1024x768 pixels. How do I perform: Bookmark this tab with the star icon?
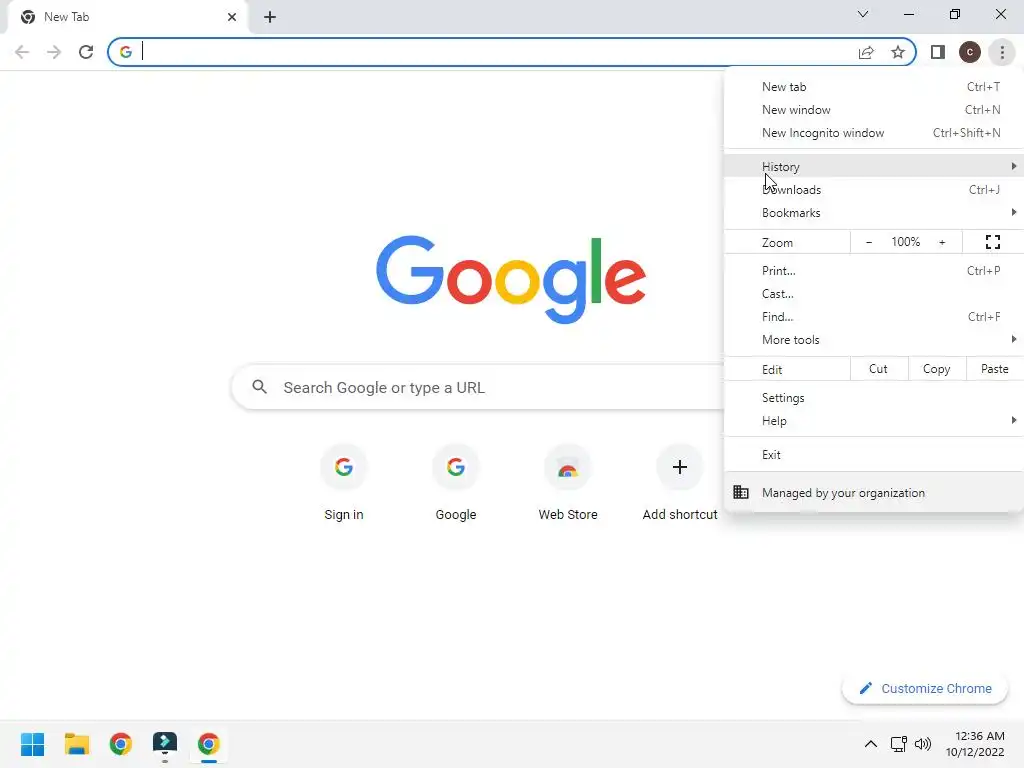(x=898, y=52)
